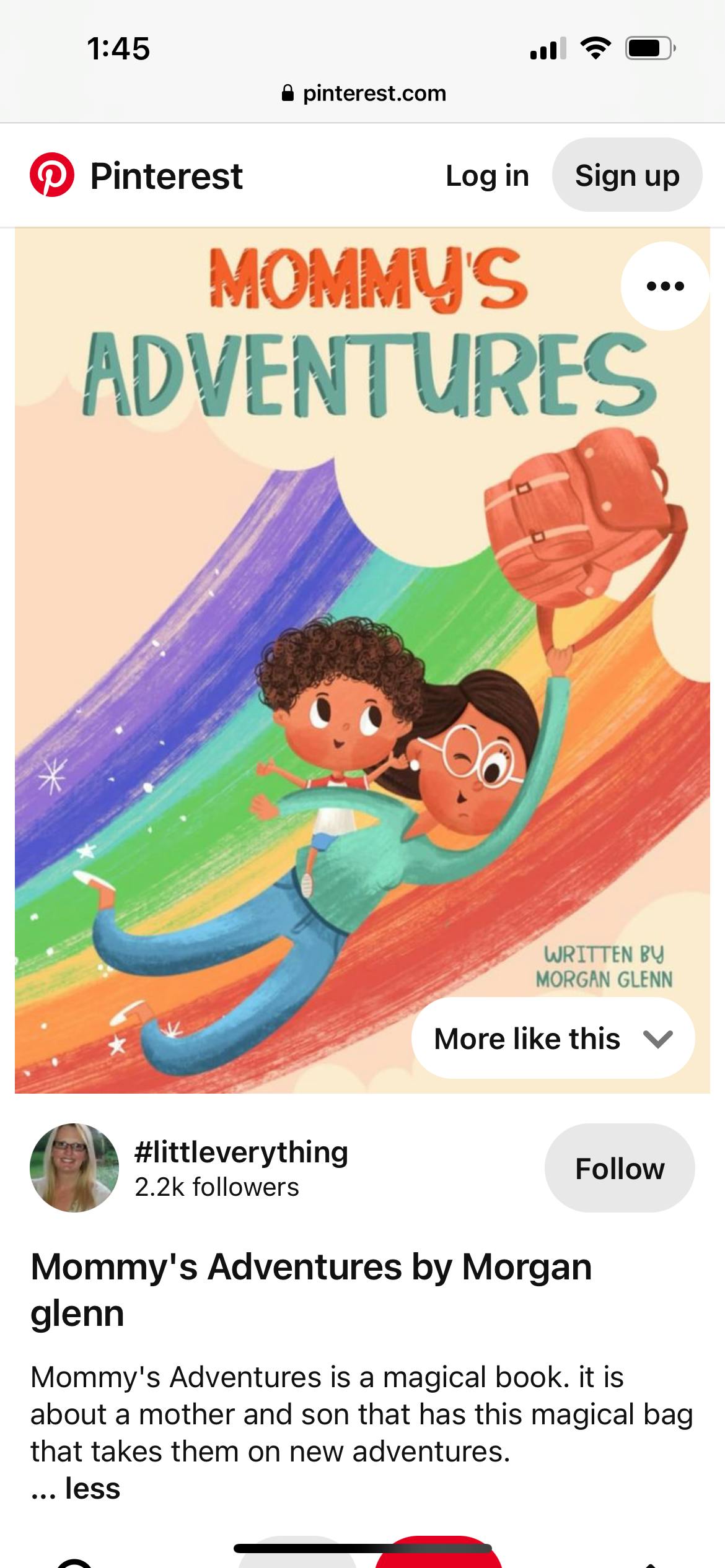Viewport: 725px width, 1568px height.
Task: Click the Log in link
Action: click(487, 176)
